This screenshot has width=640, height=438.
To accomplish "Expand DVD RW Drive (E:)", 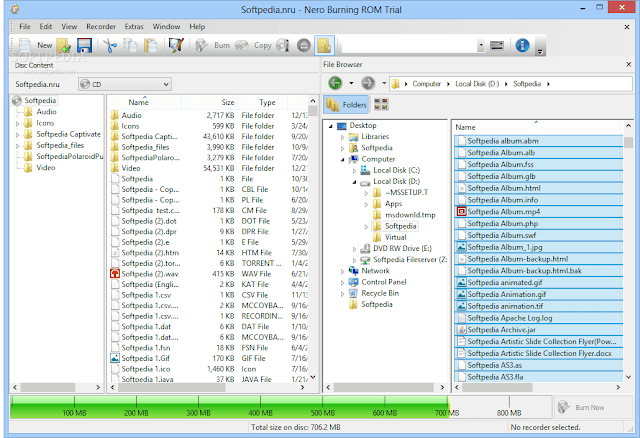I will (x=354, y=249).
